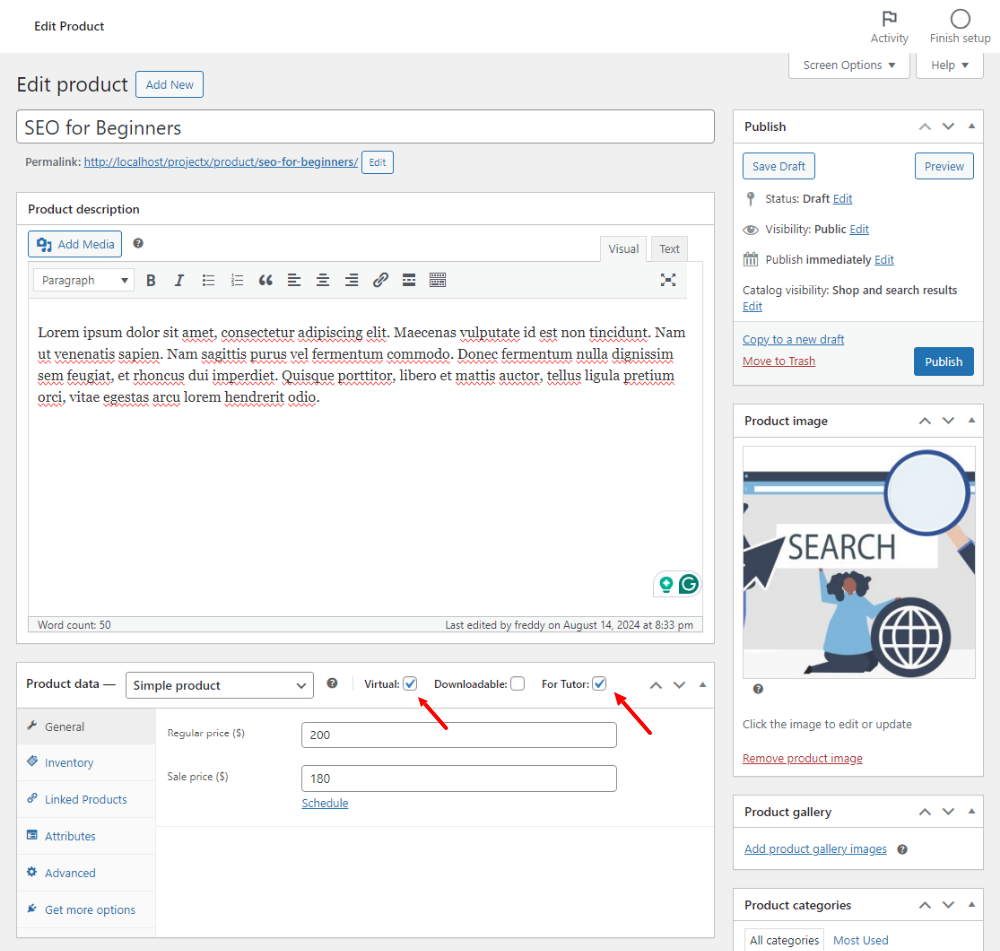Image resolution: width=1000 pixels, height=951 pixels.
Task: Apply blockquote formatting
Action: 265,280
